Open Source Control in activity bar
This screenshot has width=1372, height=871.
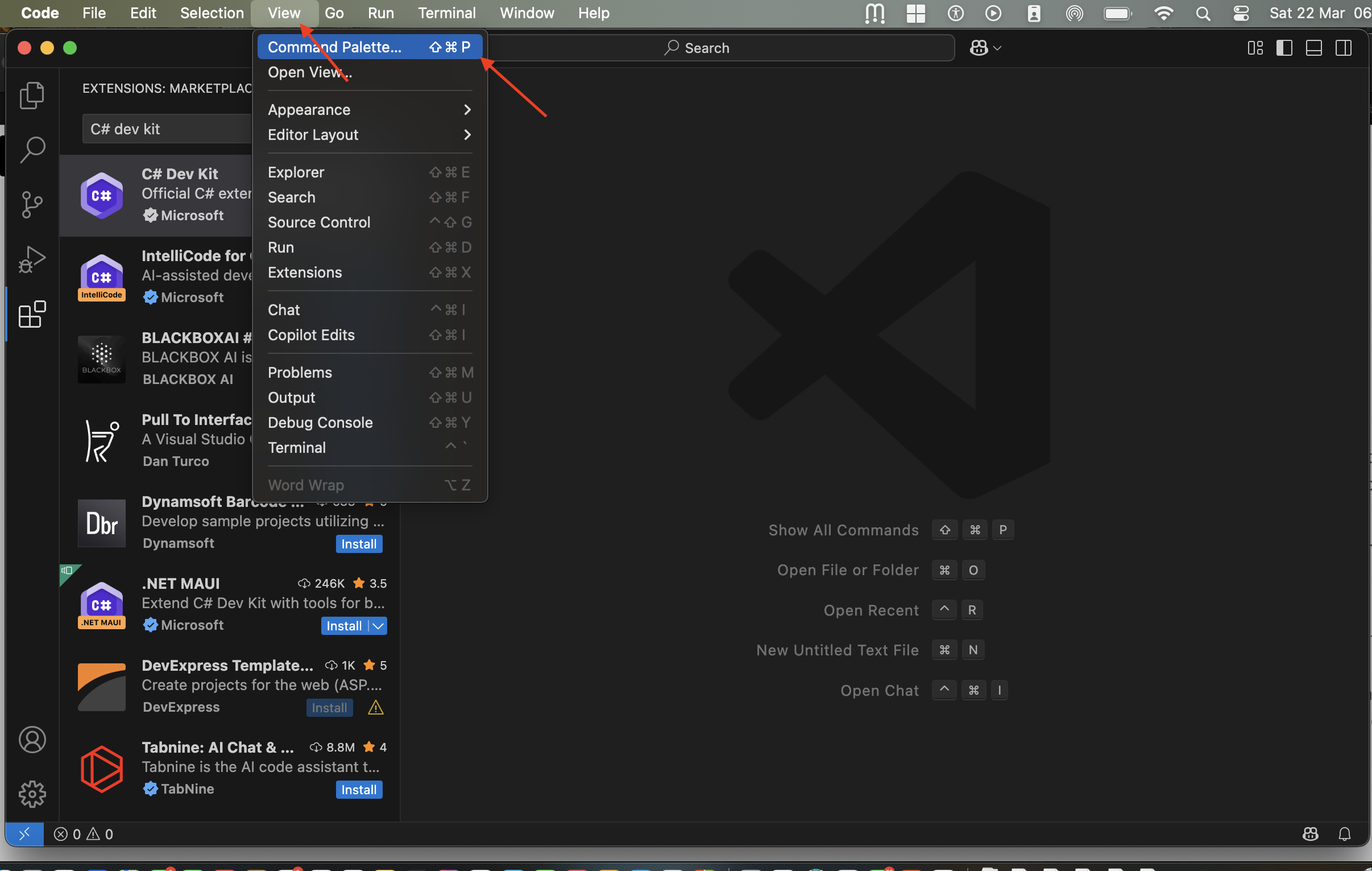click(32, 204)
